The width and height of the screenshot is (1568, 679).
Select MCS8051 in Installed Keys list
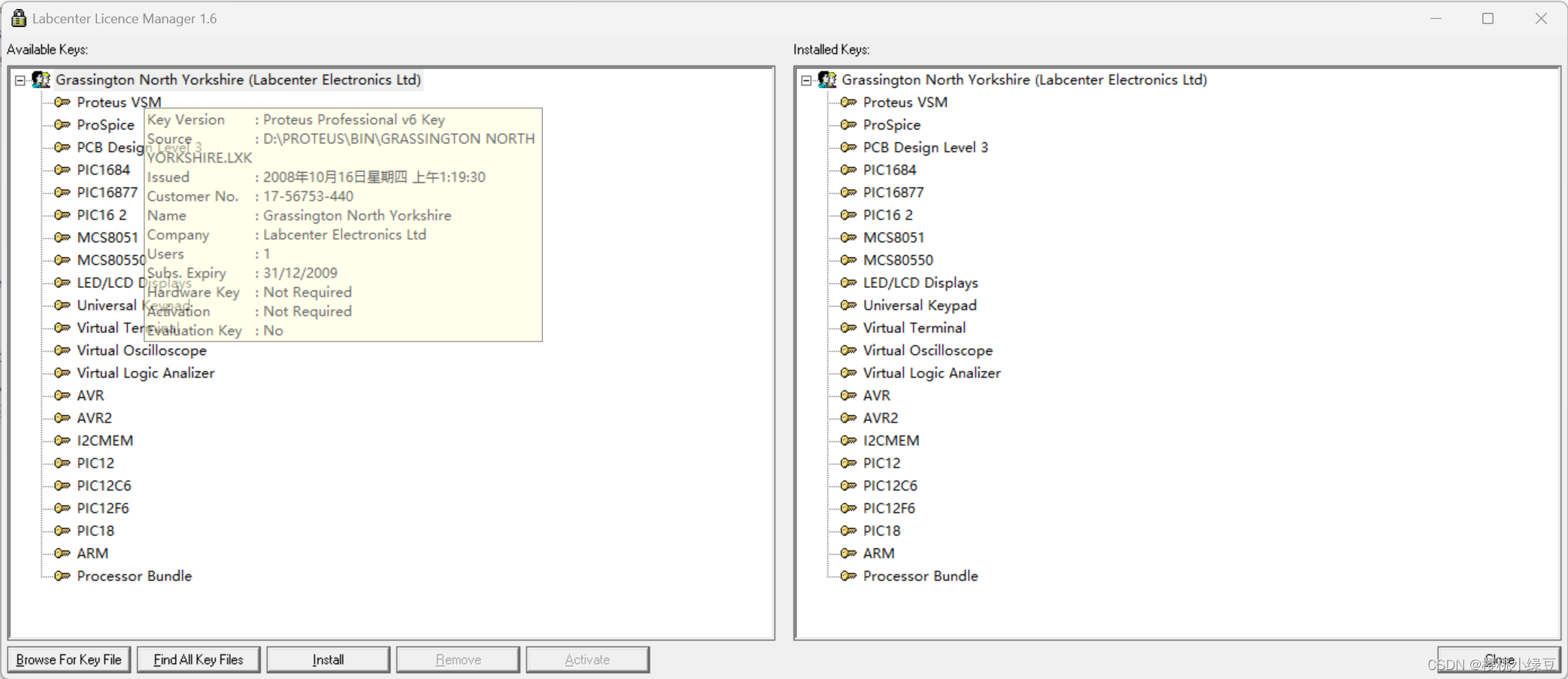point(893,238)
